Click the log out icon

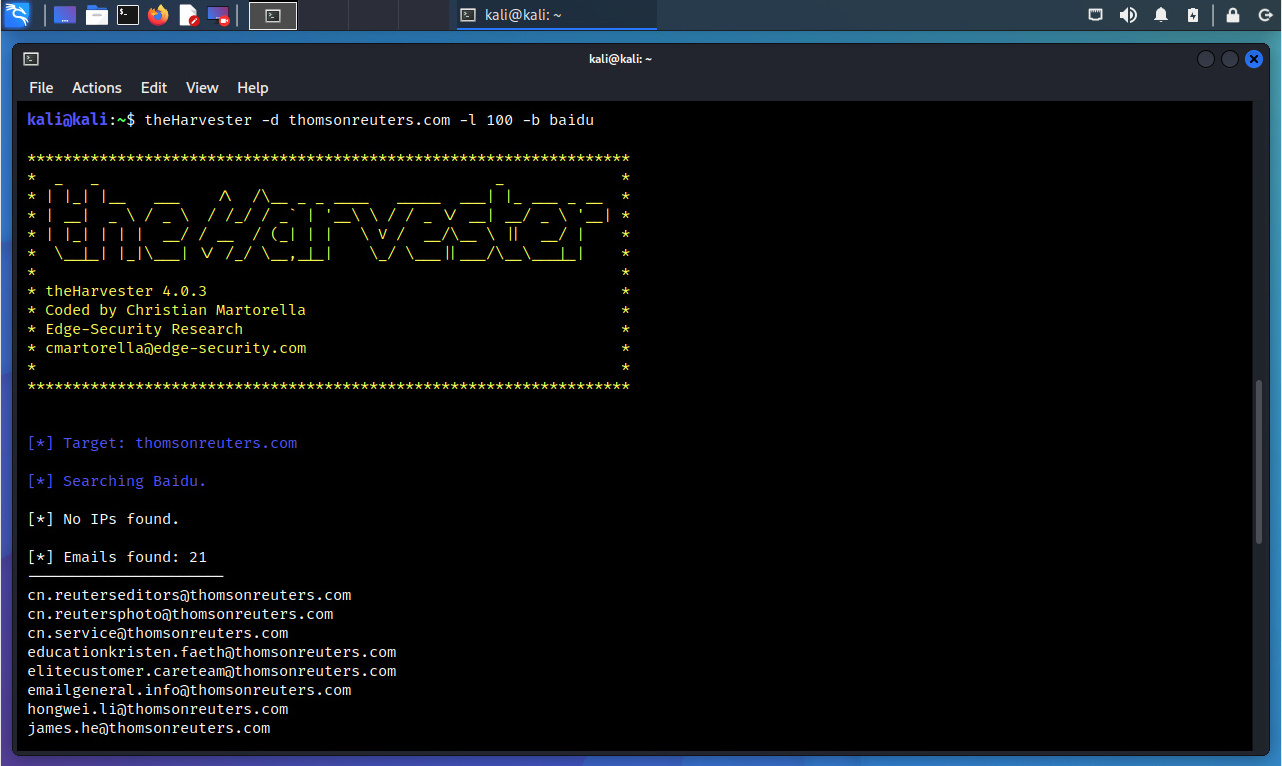[1262, 15]
